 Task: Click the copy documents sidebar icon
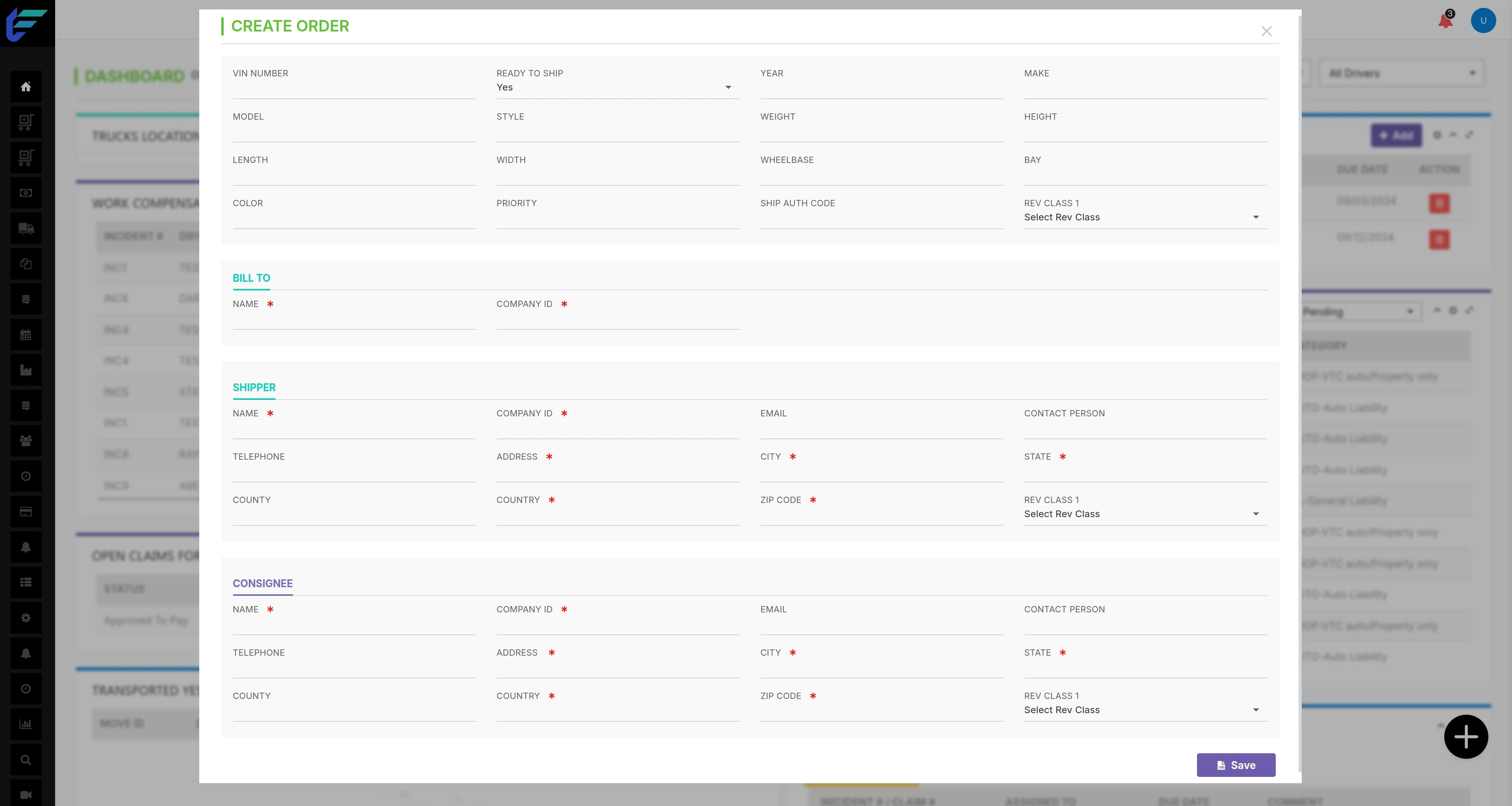coord(26,264)
